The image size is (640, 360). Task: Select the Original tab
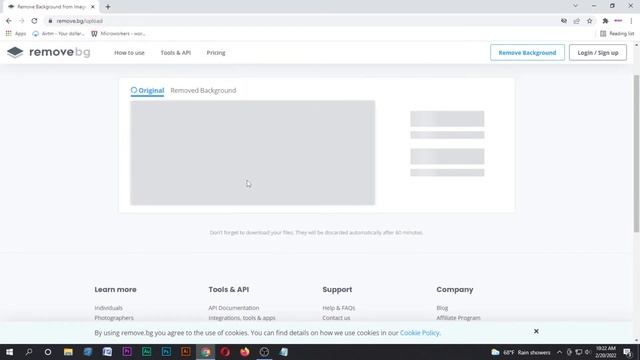(x=147, y=91)
